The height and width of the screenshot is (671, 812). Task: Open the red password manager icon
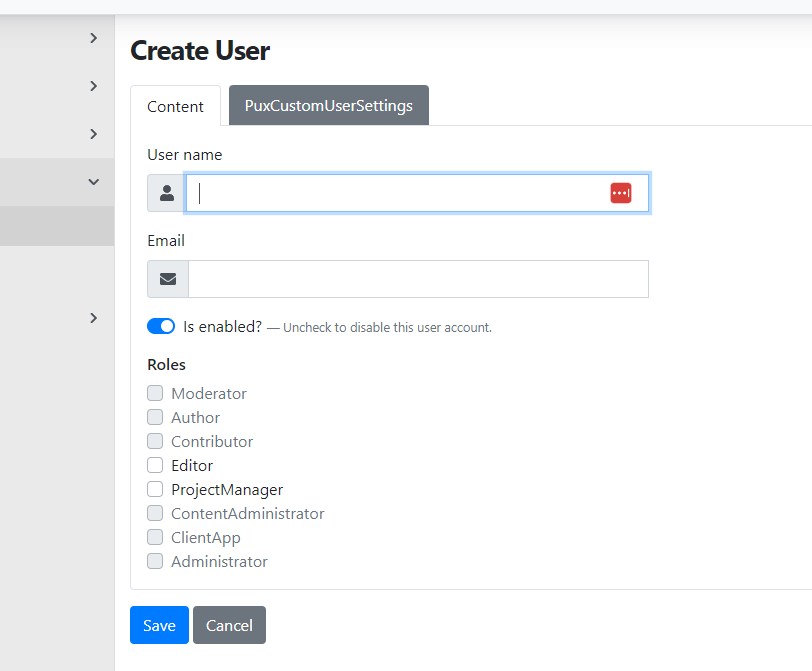click(621, 193)
